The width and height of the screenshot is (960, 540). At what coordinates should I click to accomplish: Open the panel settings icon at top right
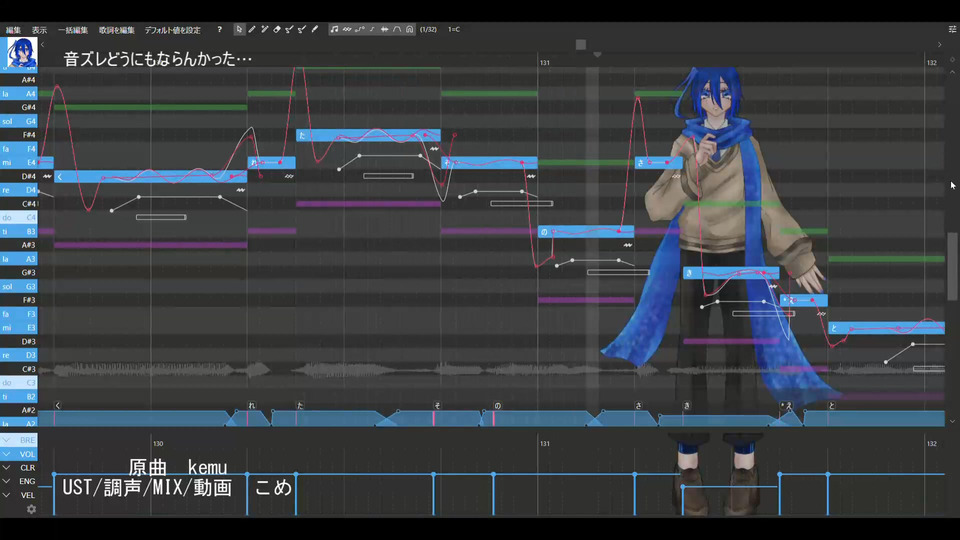tap(952, 29)
